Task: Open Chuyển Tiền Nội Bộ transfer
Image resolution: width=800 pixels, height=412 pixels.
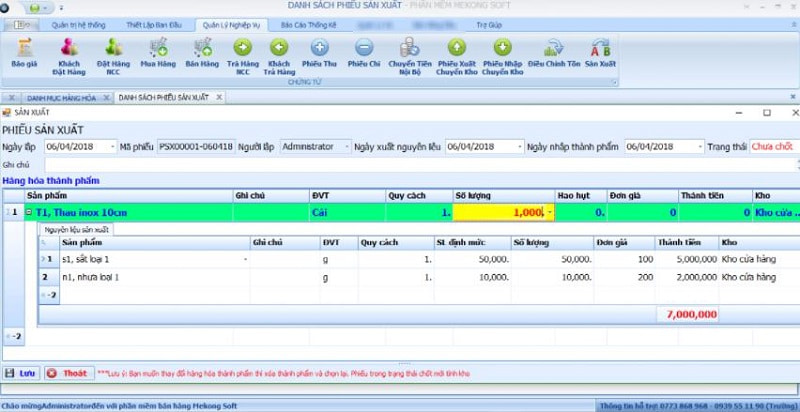Action: (x=408, y=54)
